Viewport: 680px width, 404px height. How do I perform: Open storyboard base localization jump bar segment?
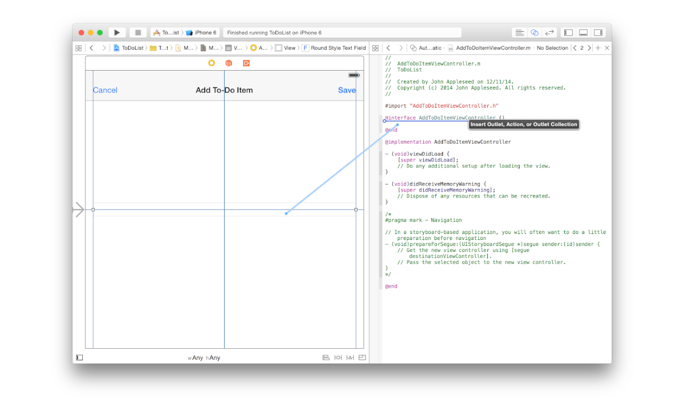pyautogui.click(x=209, y=48)
